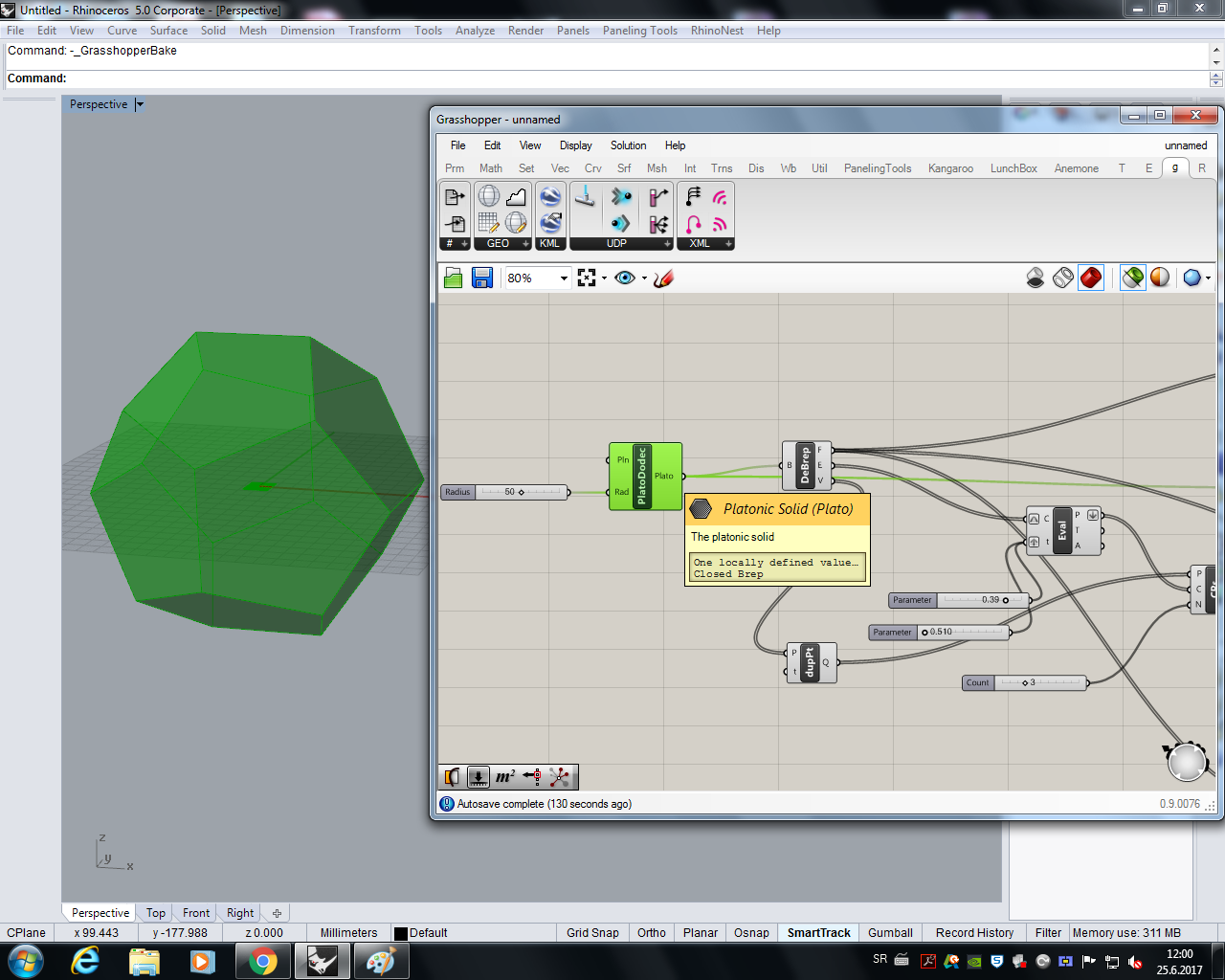Click the globe component in GEO group
Image resolution: width=1225 pixels, height=980 pixels.
click(489, 196)
